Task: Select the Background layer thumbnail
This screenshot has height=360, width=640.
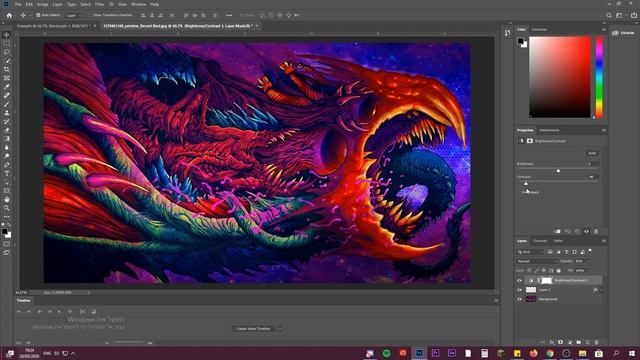Action: tap(531, 299)
